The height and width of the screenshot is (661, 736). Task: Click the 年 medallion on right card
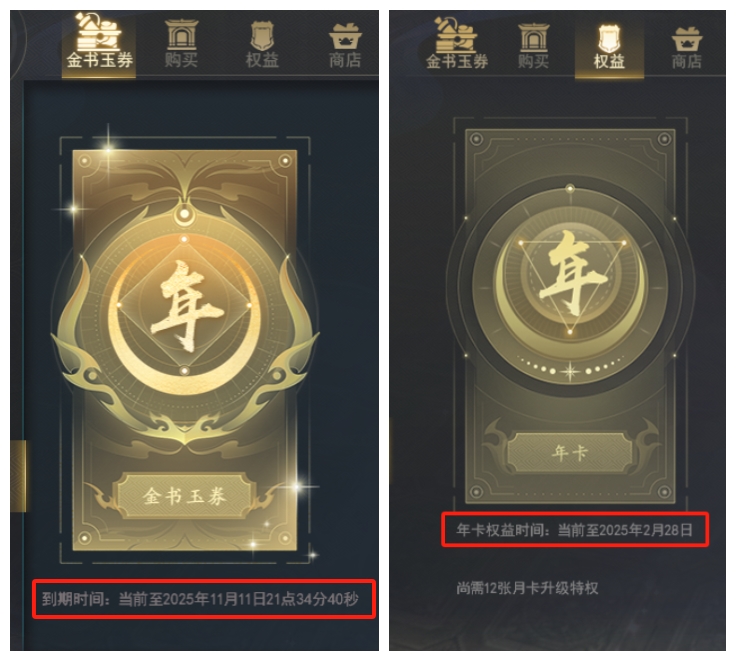(x=570, y=282)
